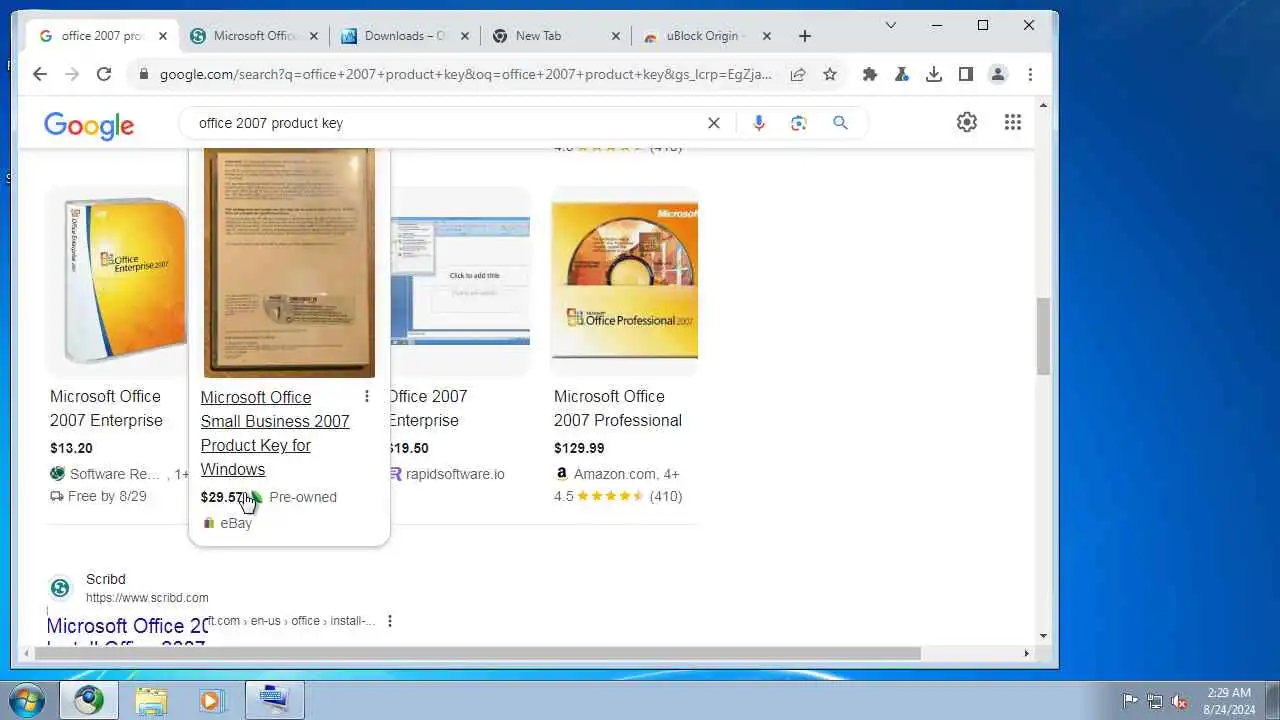The height and width of the screenshot is (720, 1280).
Task: Close the Downloads tab
Action: coord(465,36)
